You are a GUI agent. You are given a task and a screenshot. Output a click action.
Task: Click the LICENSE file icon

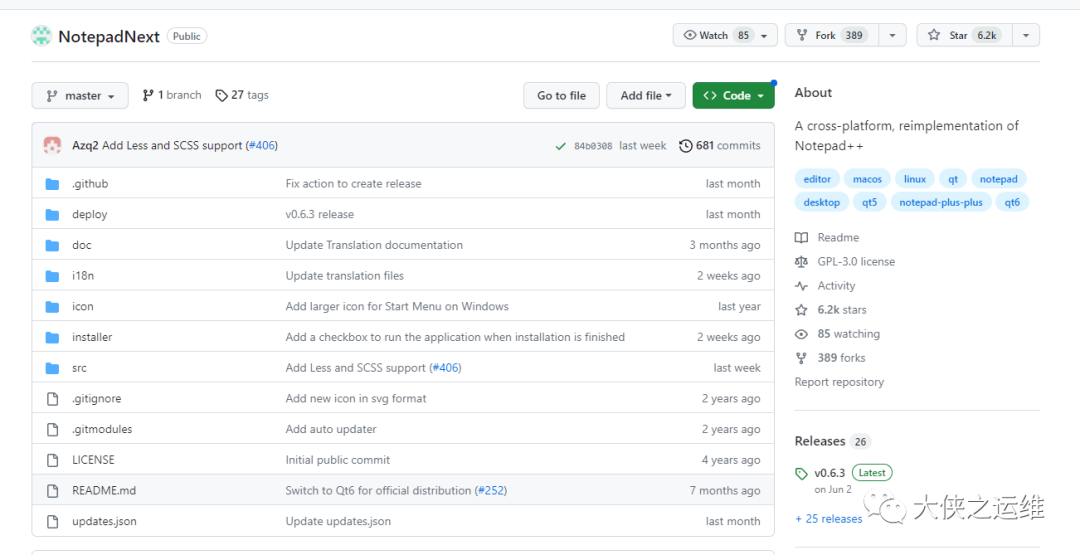coord(53,460)
